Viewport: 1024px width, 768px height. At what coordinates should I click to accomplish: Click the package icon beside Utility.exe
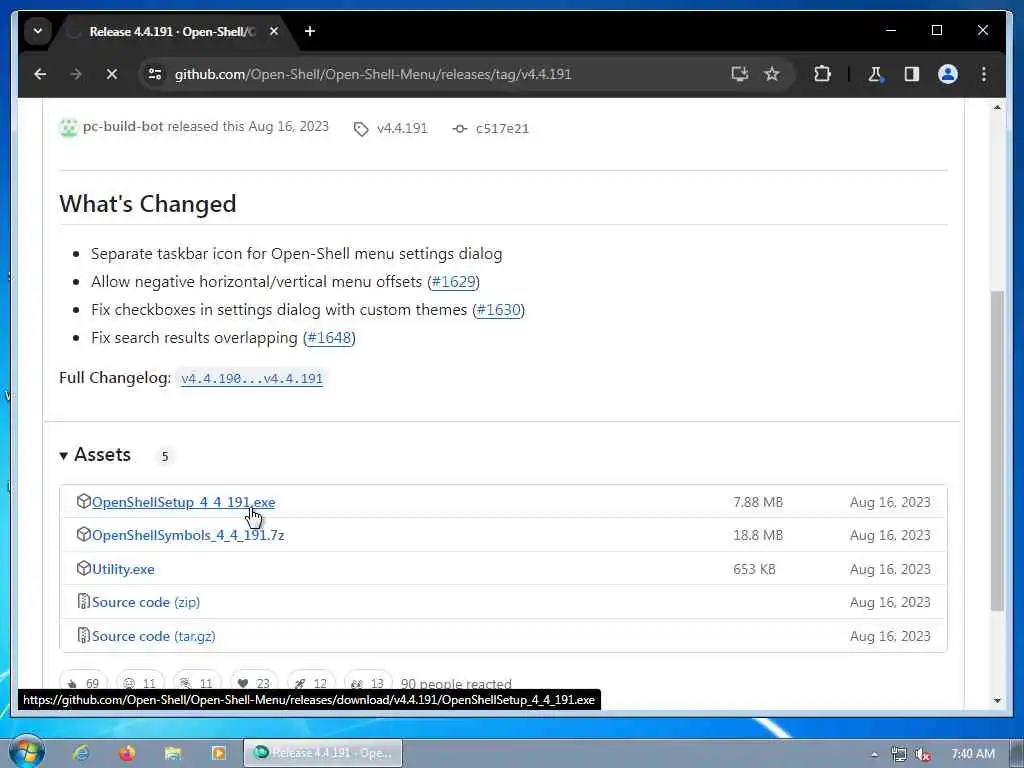pos(83,568)
